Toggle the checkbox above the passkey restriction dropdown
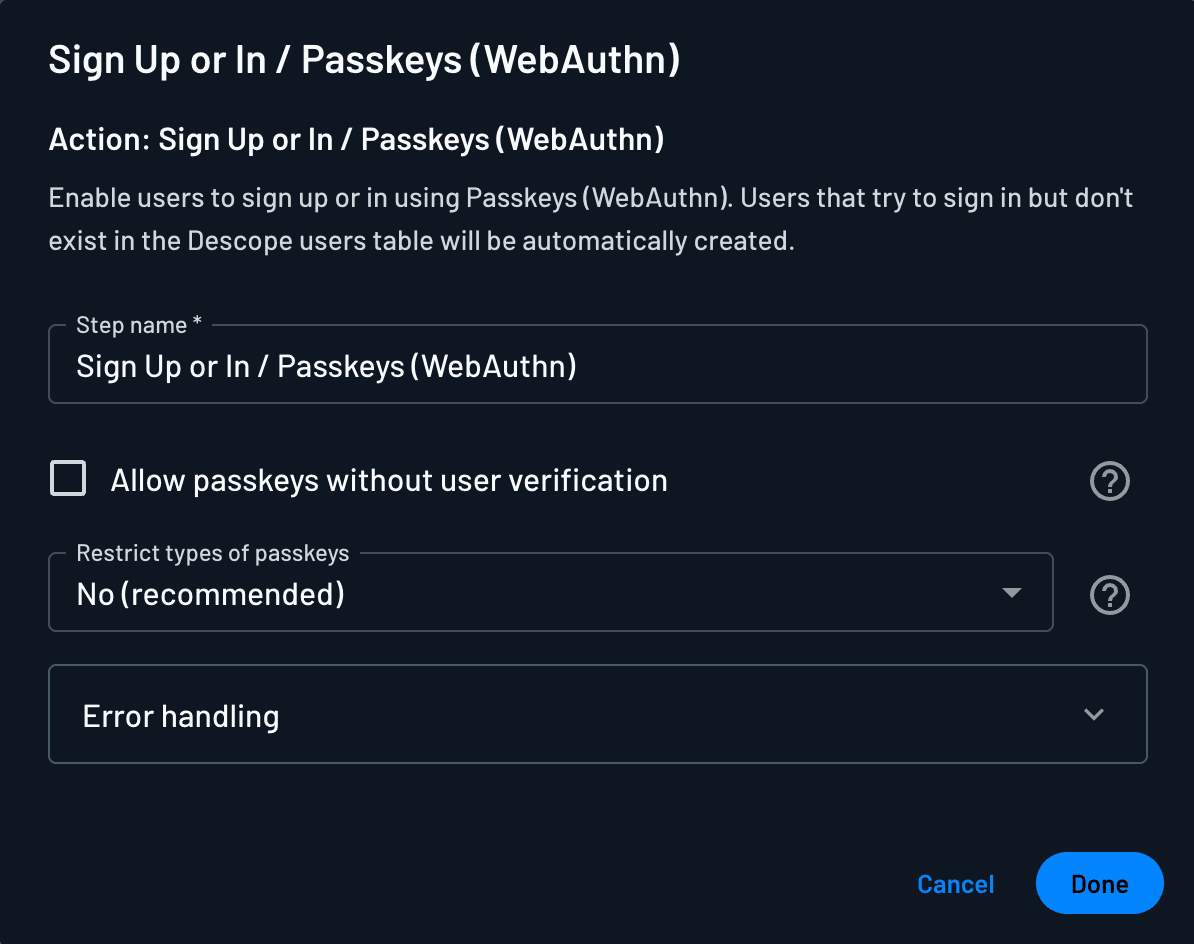Screen dimensions: 1194x944 tap(67, 478)
